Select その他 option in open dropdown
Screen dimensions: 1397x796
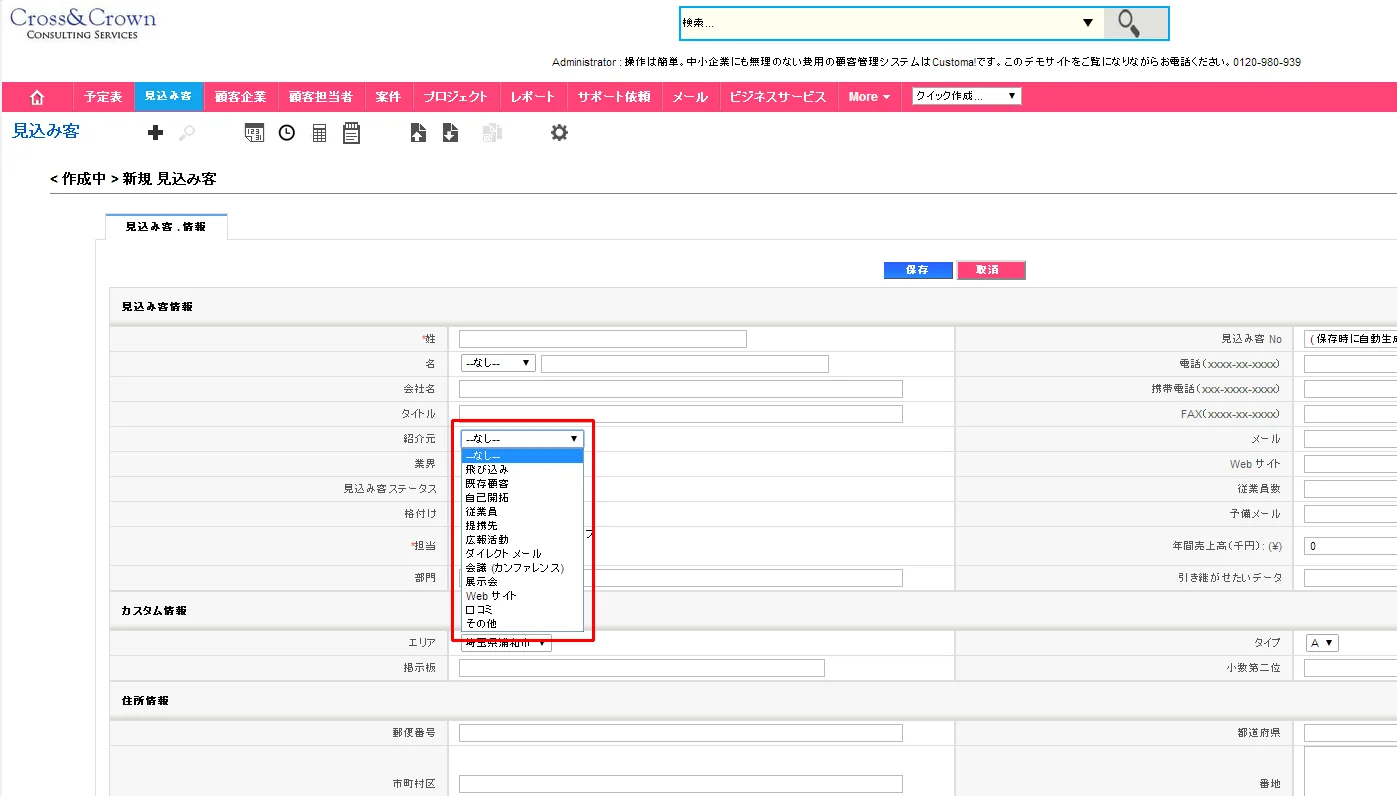[x=481, y=623]
